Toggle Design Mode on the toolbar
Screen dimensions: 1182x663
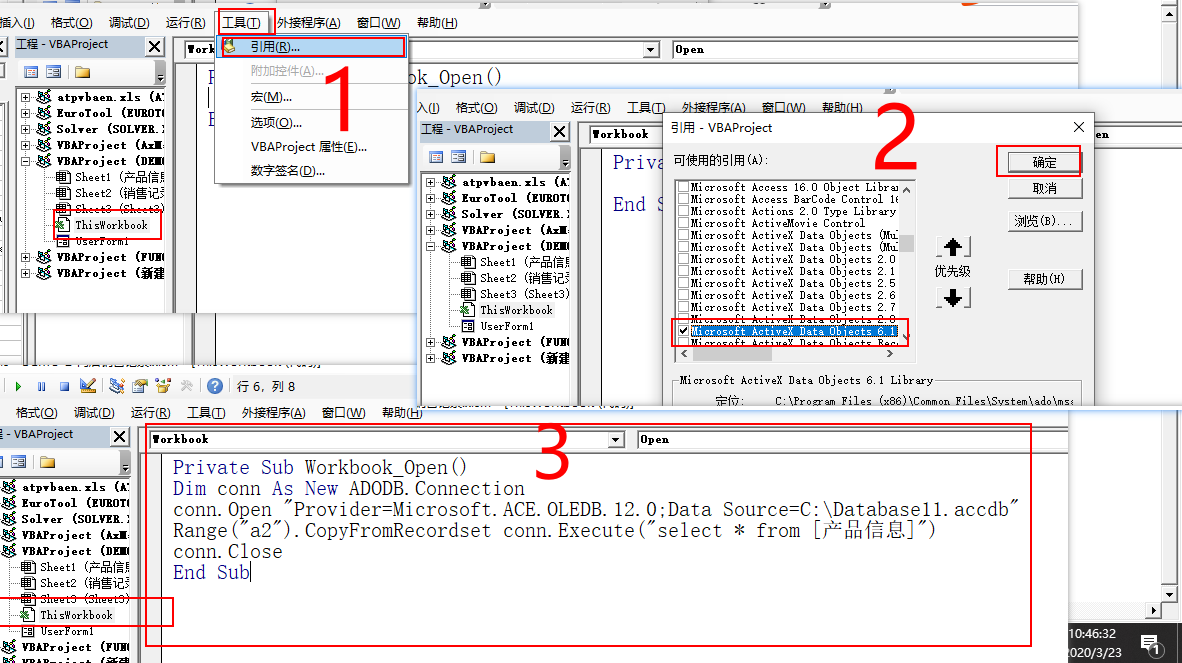pyautogui.click(x=87, y=387)
